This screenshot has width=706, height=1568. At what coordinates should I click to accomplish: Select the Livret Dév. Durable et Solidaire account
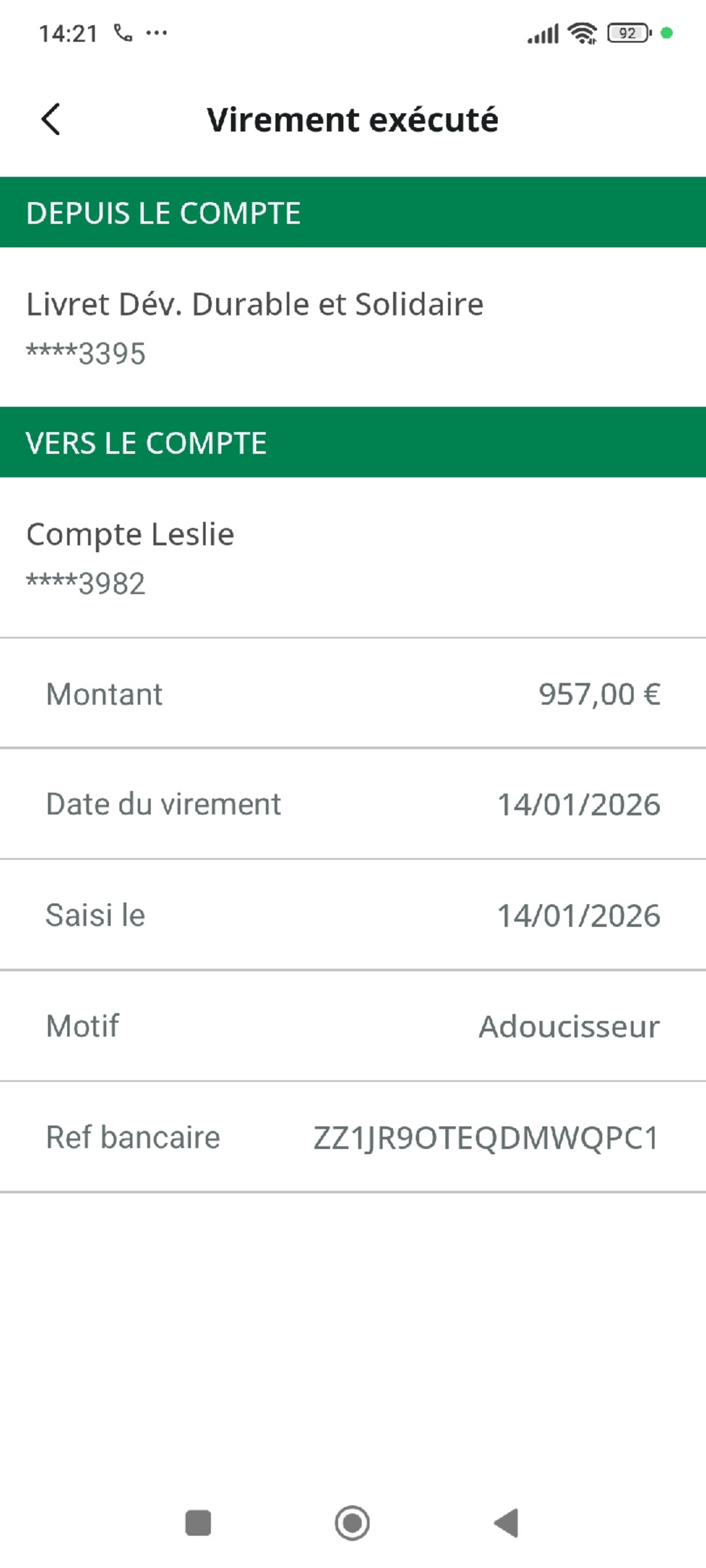coord(255,327)
